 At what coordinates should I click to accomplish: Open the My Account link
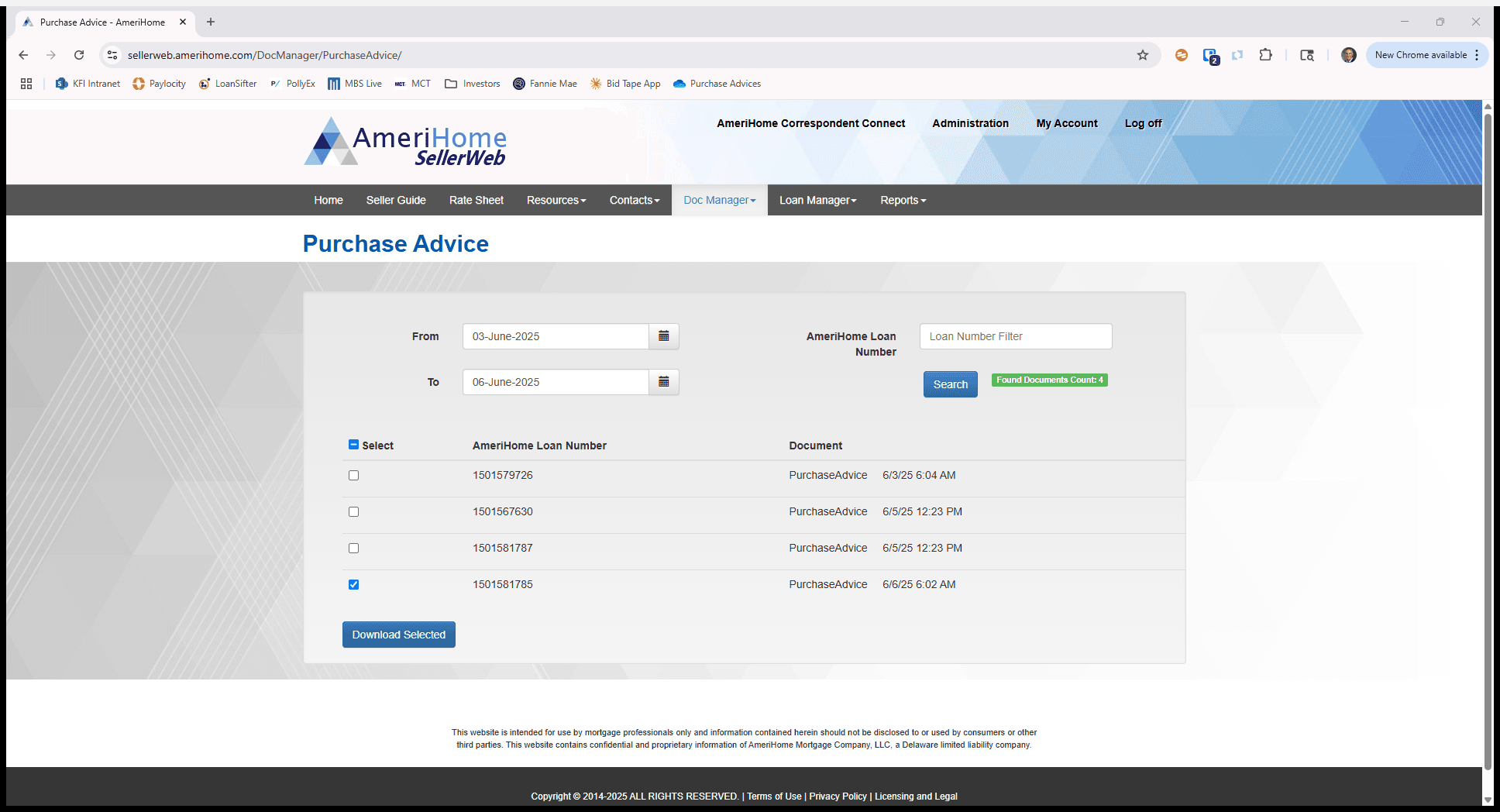point(1067,123)
